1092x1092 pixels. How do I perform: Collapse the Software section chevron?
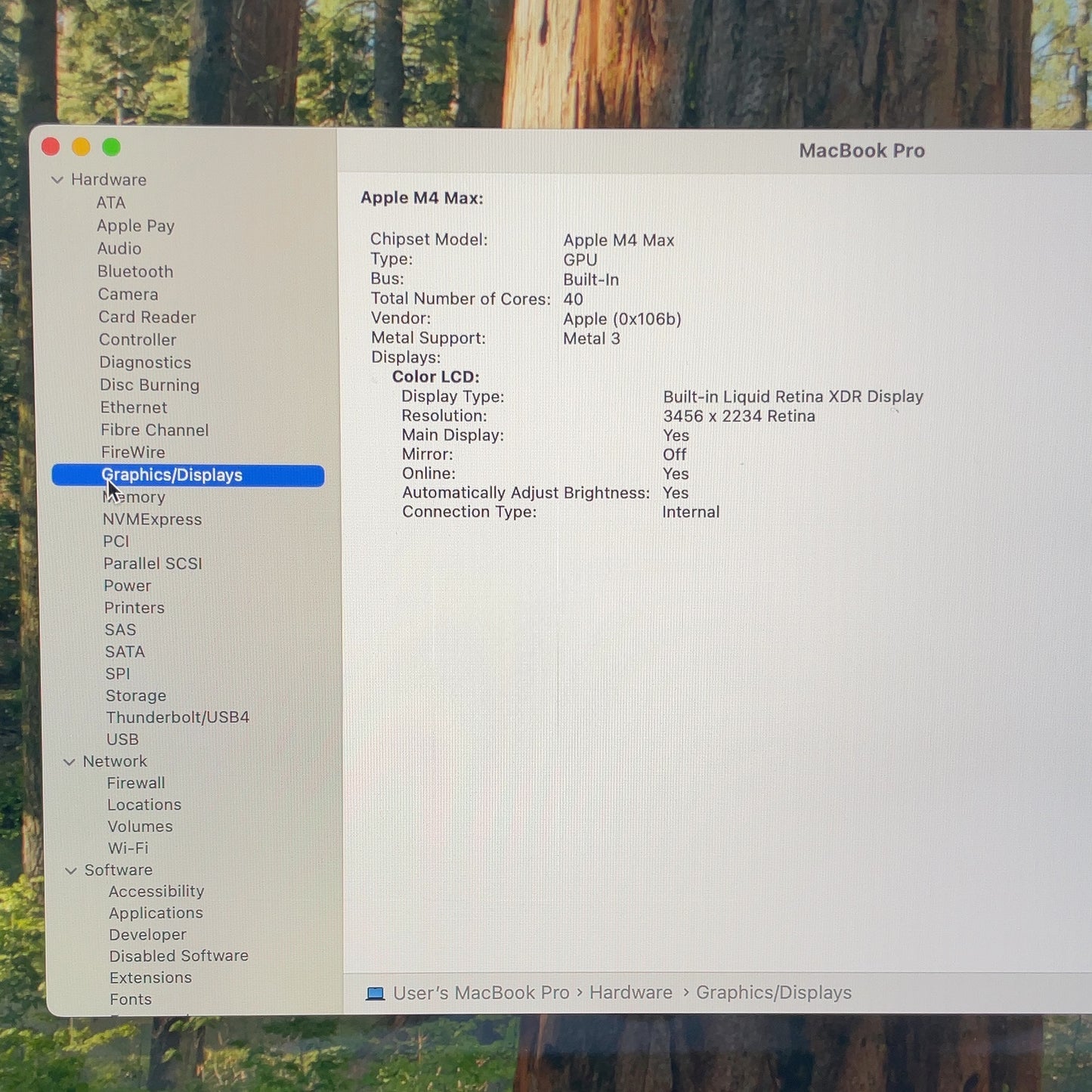coord(71,871)
